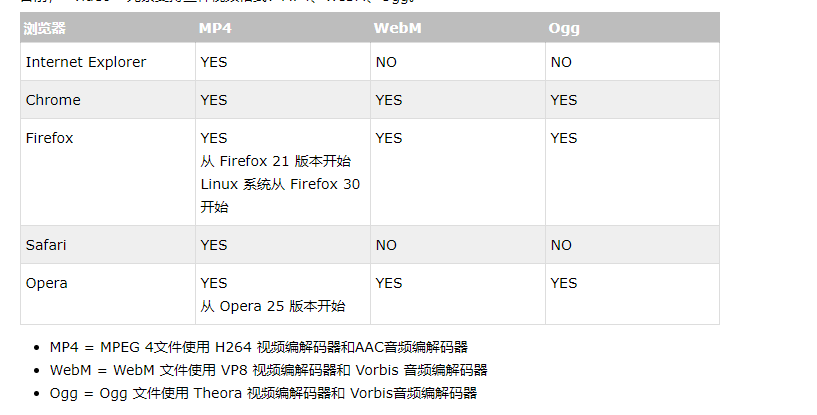This screenshot has height=415, width=817.
Task: Click the MP4 = MPEG 4 bullet text
Action: [258, 347]
